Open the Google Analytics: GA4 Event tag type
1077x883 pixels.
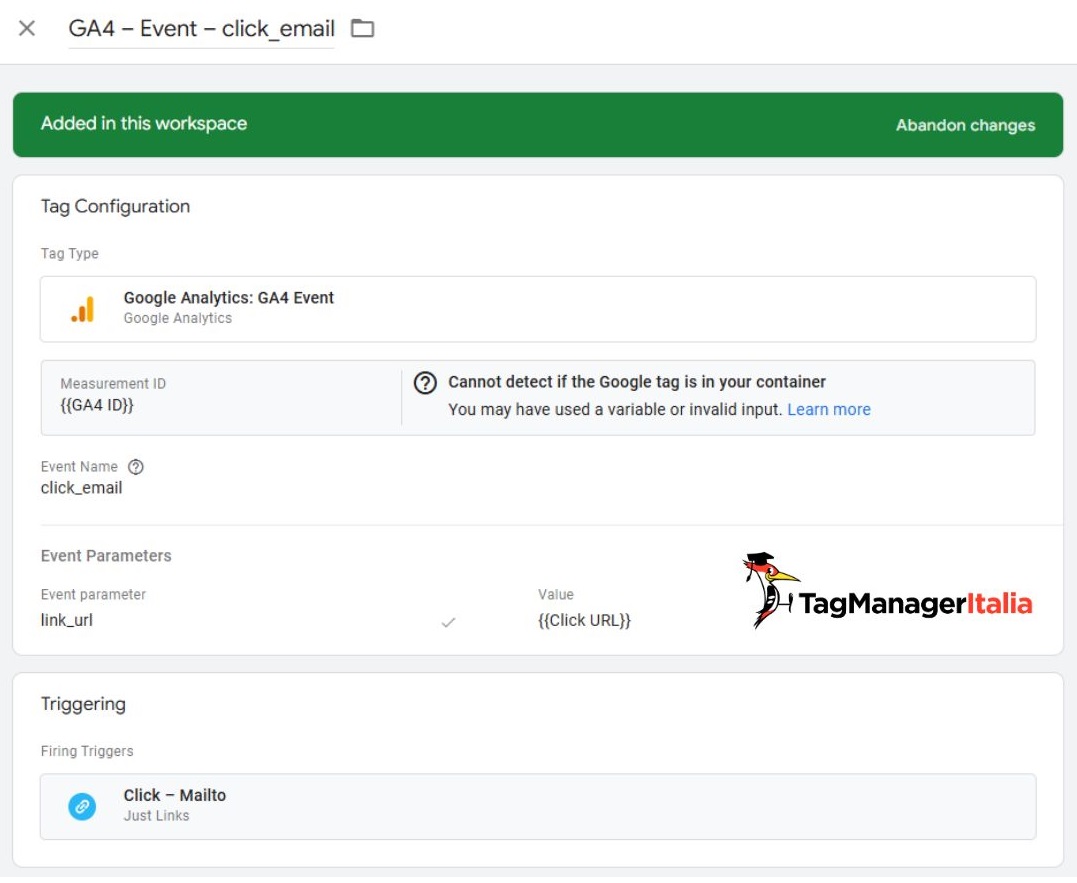538,310
